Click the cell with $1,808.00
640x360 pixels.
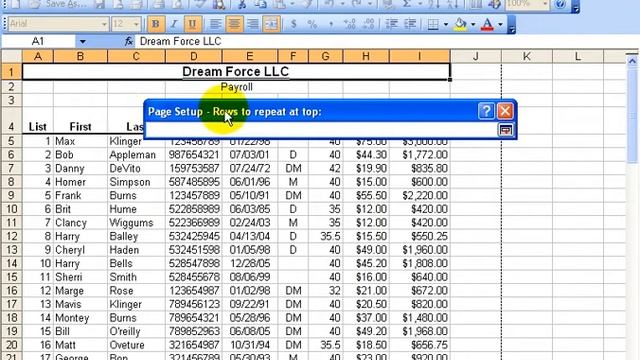tap(420, 264)
